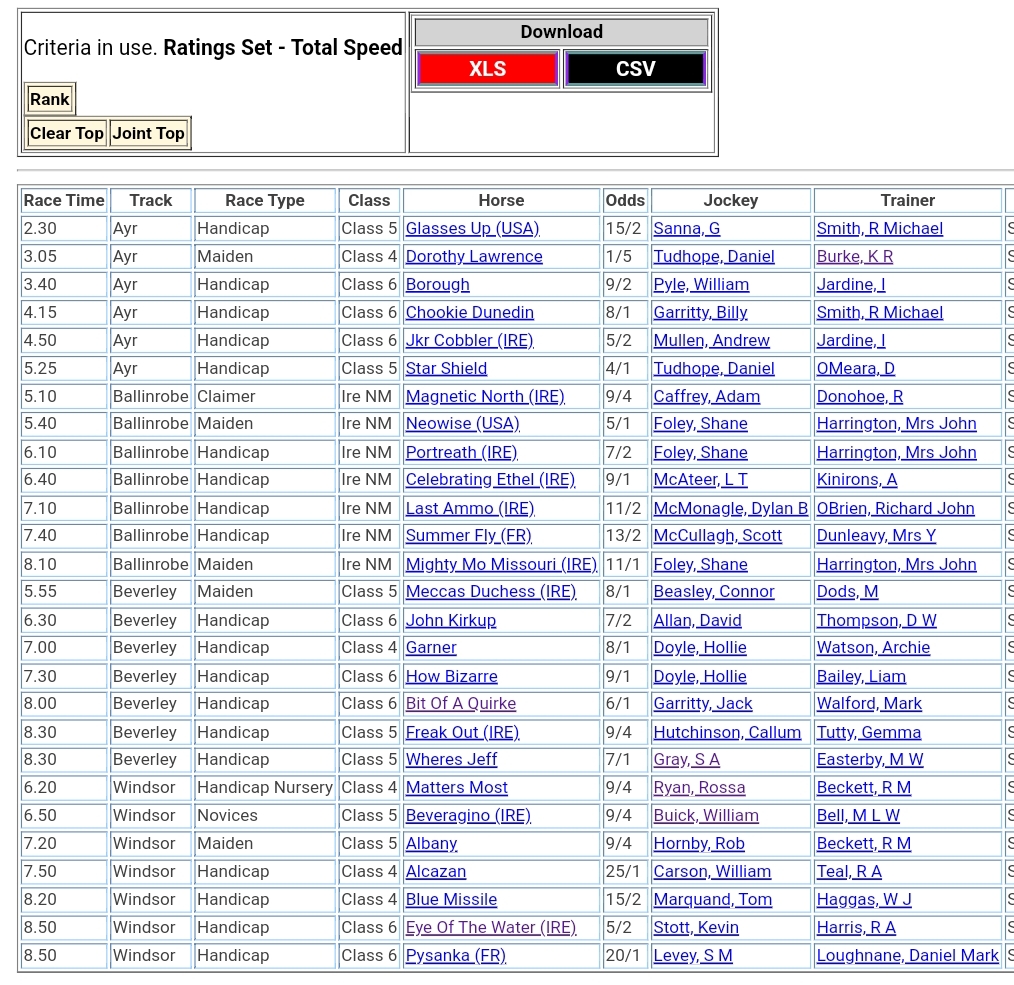Open the Glasses Up (USA) horse link
1014x985 pixels.
click(x=472, y=229)
